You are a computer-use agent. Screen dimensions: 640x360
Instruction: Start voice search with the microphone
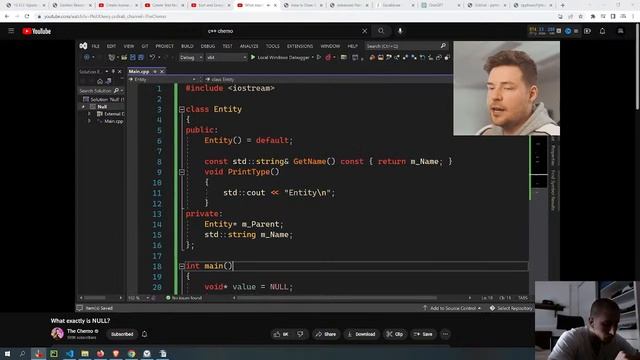click(x=400, y=31)
